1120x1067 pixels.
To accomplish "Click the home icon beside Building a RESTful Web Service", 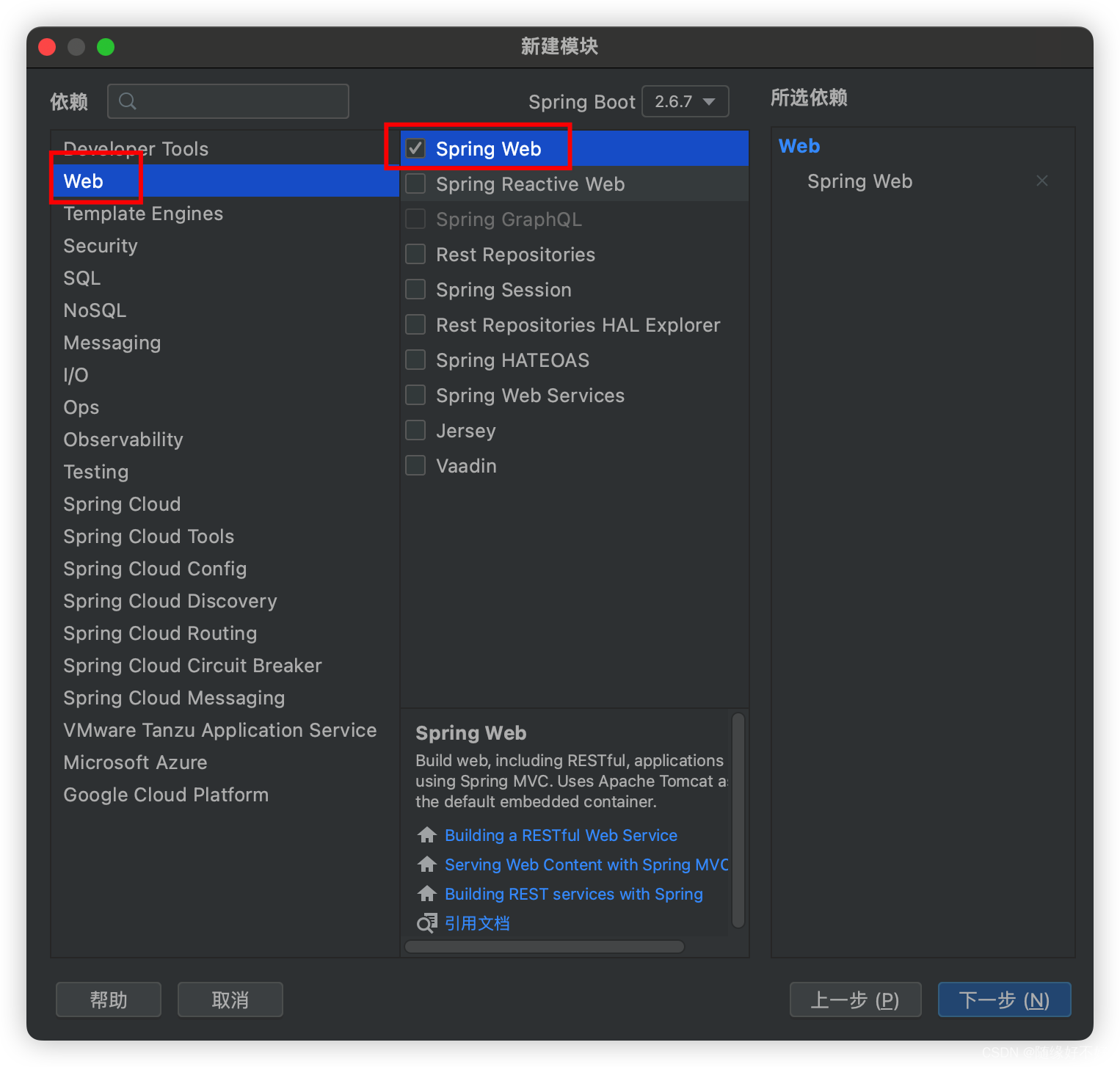I will point(426,834).
